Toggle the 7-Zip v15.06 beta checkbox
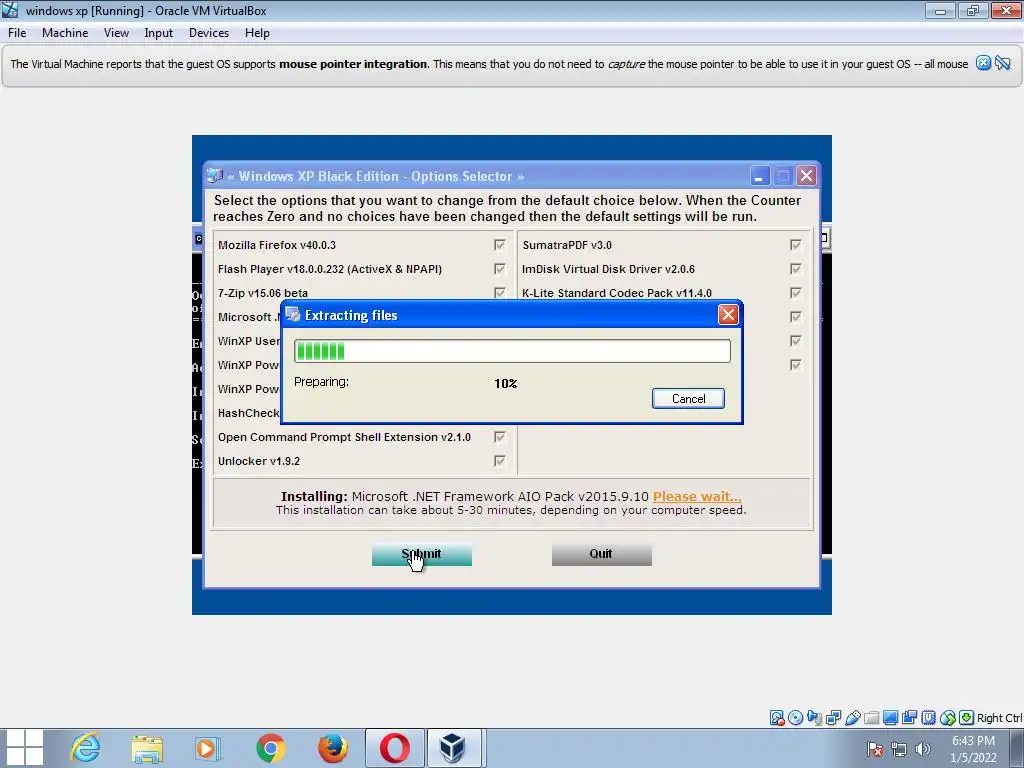1024x768 pixels. (500, 293)
